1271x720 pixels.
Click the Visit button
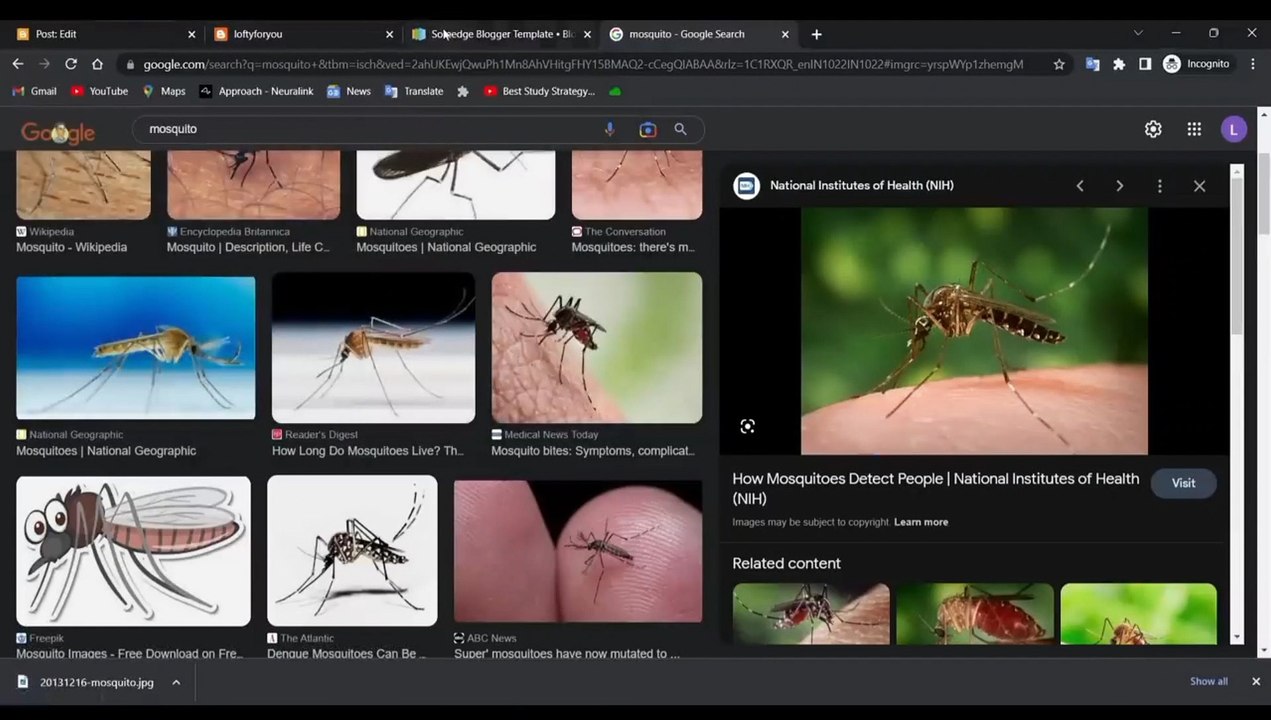point(1183,483)
